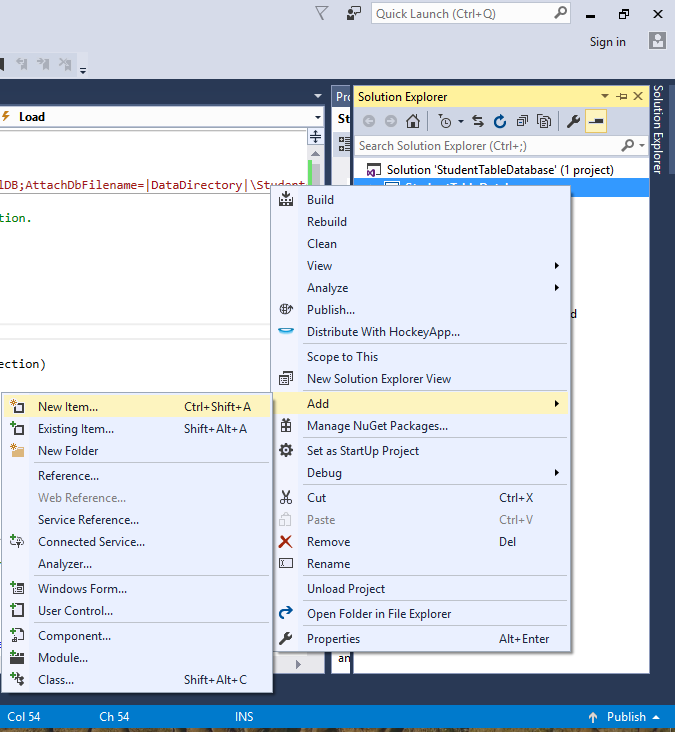The image size is (675, 732).
Task: Click Set as StartUp Project
Action: tap(362, 451)
